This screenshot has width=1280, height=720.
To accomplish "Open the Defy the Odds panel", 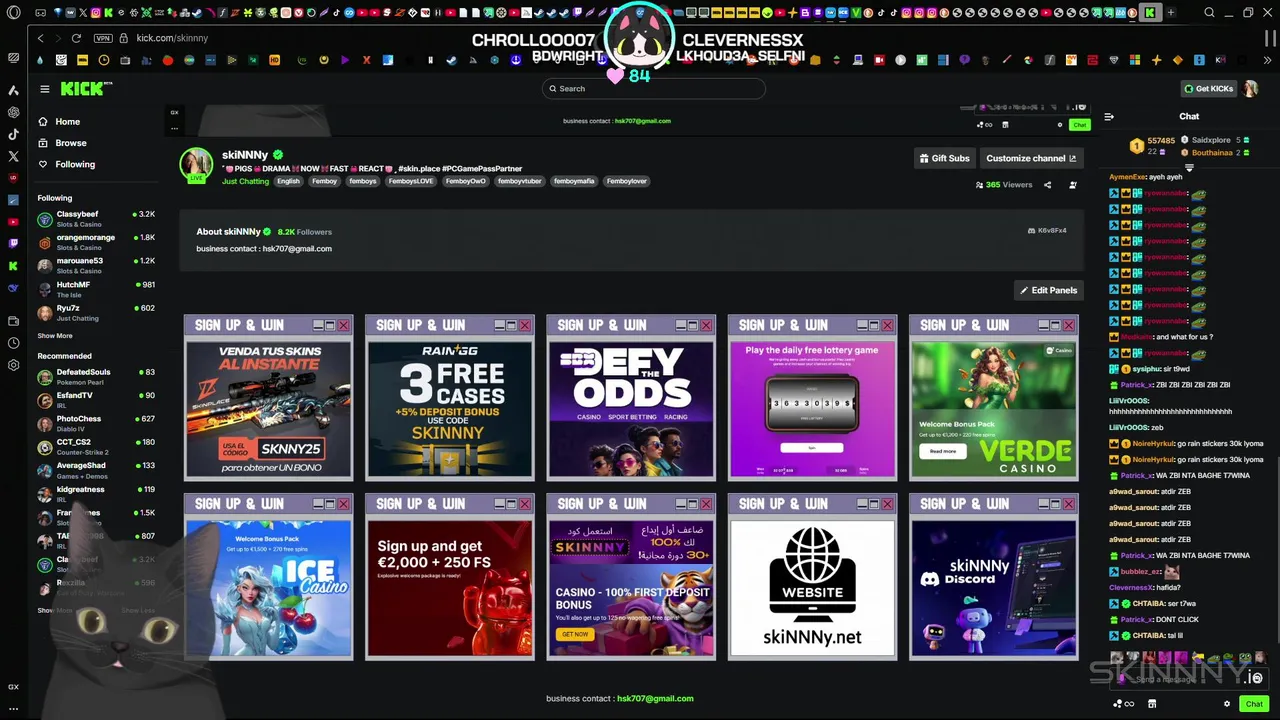I will coord(631,398).
